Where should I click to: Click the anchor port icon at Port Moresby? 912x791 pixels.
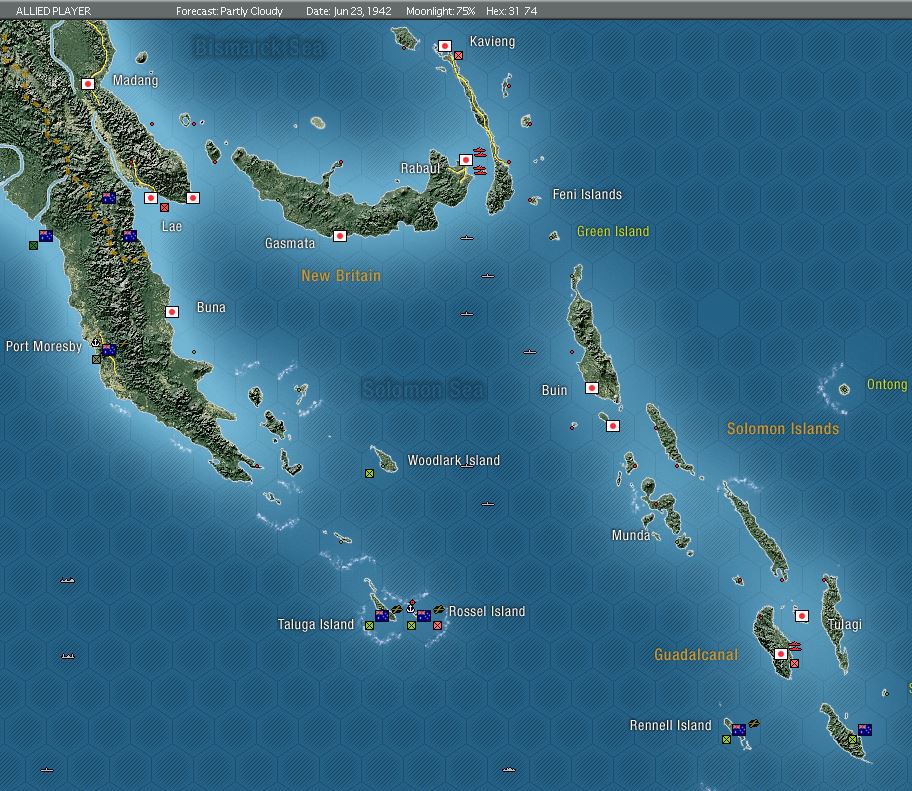(x=96, y=343)
